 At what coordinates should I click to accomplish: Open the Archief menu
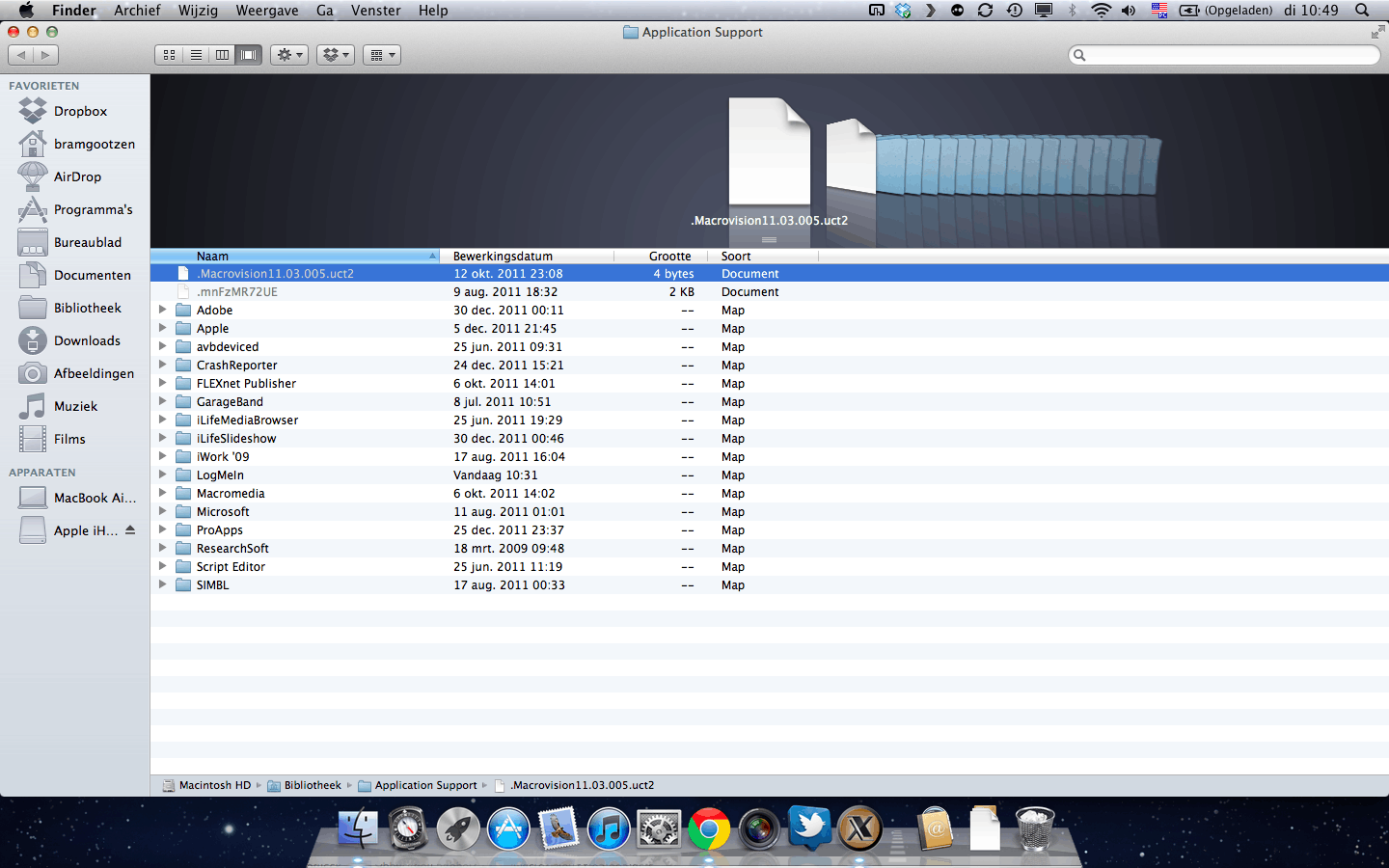pos(137,11)
